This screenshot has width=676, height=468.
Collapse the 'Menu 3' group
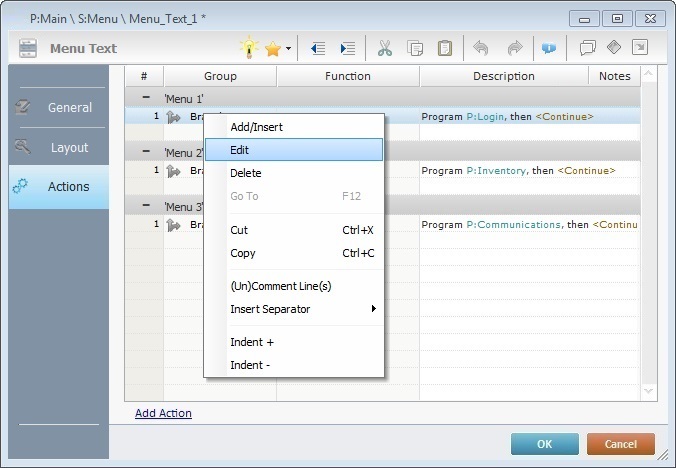pos(146,207)
